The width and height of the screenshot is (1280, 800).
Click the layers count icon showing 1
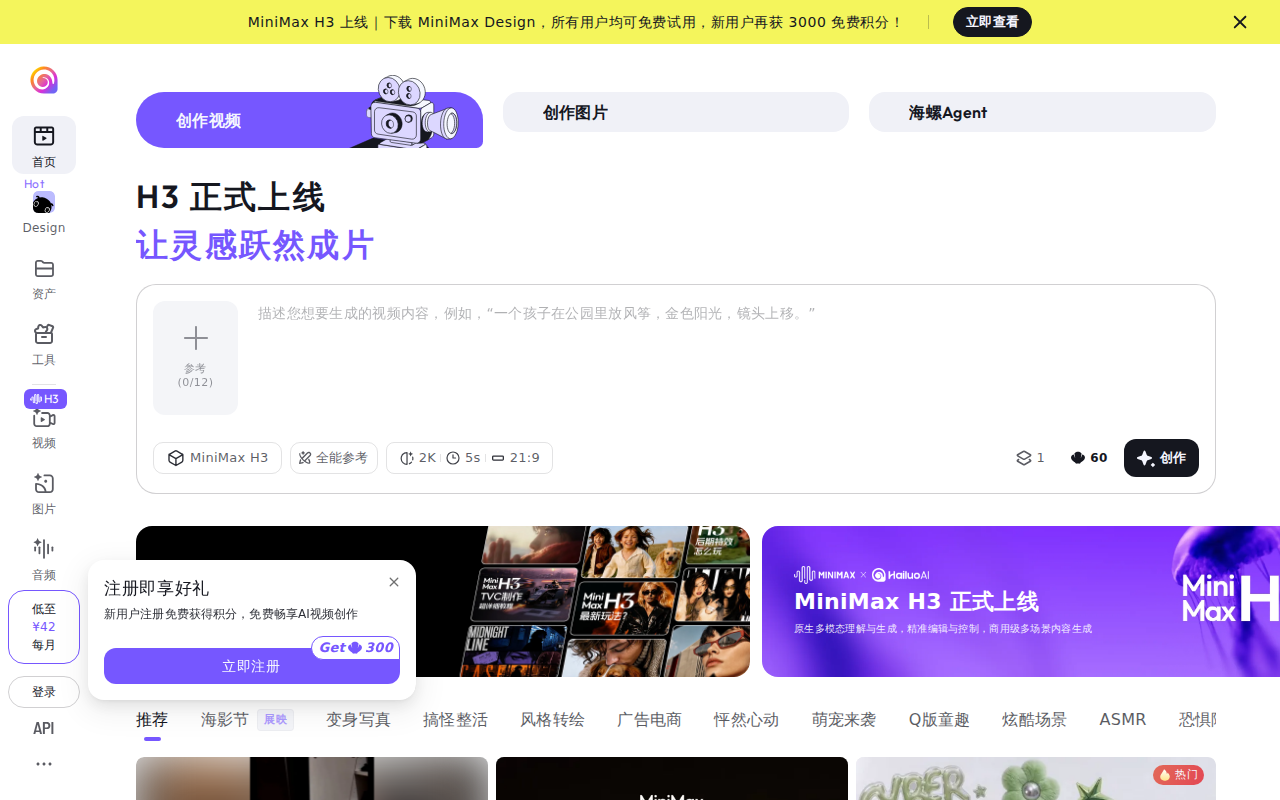[1030, 458]
